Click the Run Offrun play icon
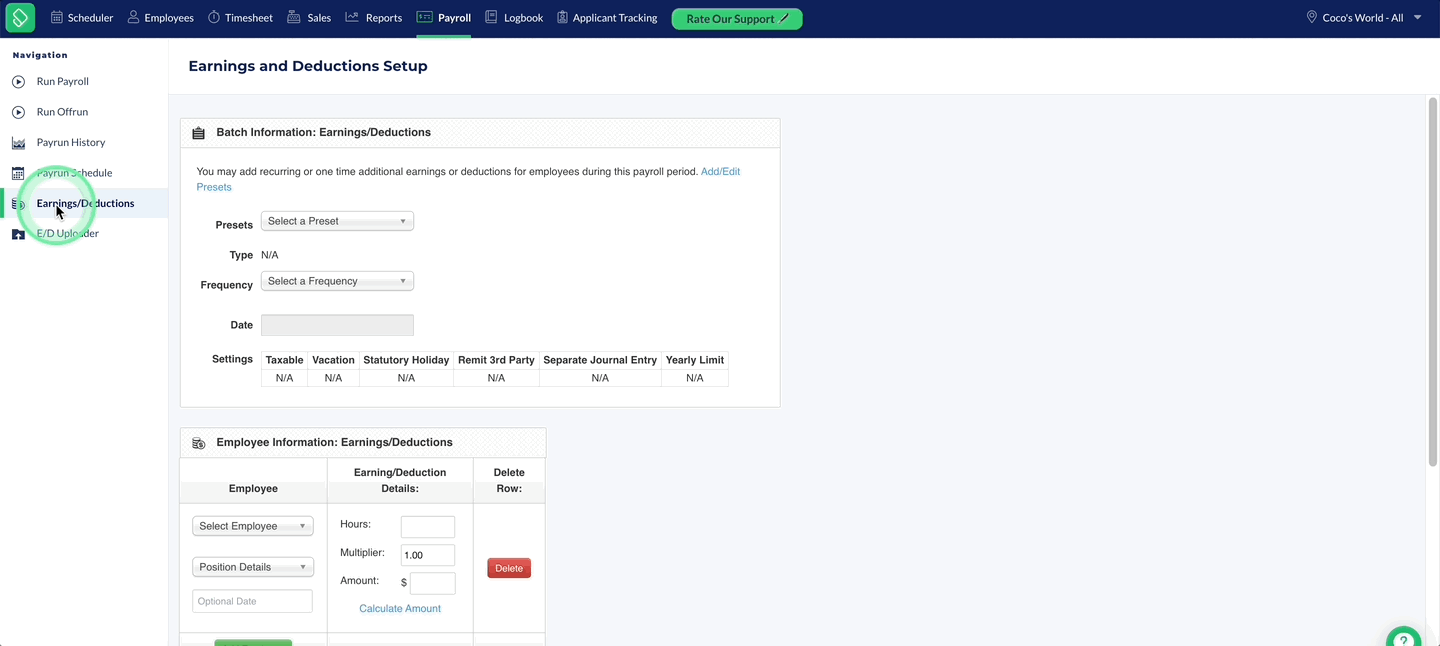The image size is (1440, 646). point(18,112)
